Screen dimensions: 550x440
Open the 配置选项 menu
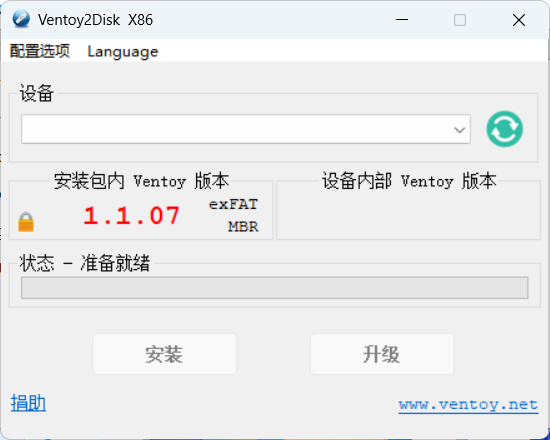(40, 51)
